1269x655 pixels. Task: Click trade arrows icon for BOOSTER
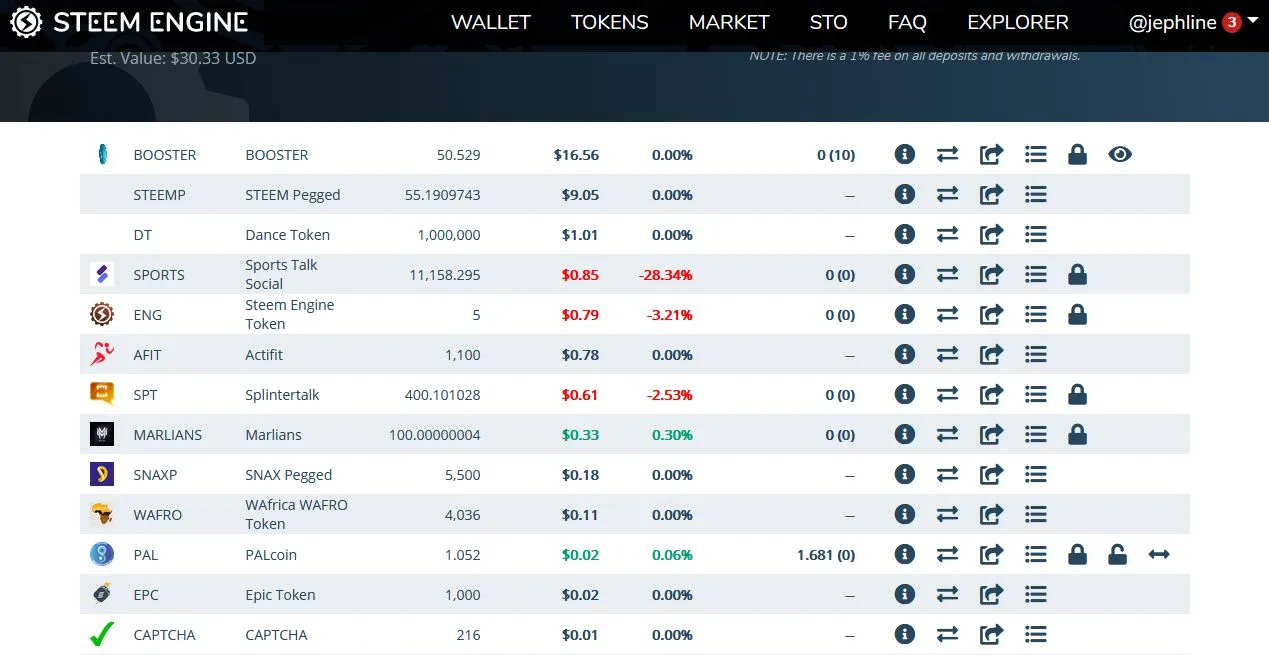pyautogui.click(x=947, y=154)
